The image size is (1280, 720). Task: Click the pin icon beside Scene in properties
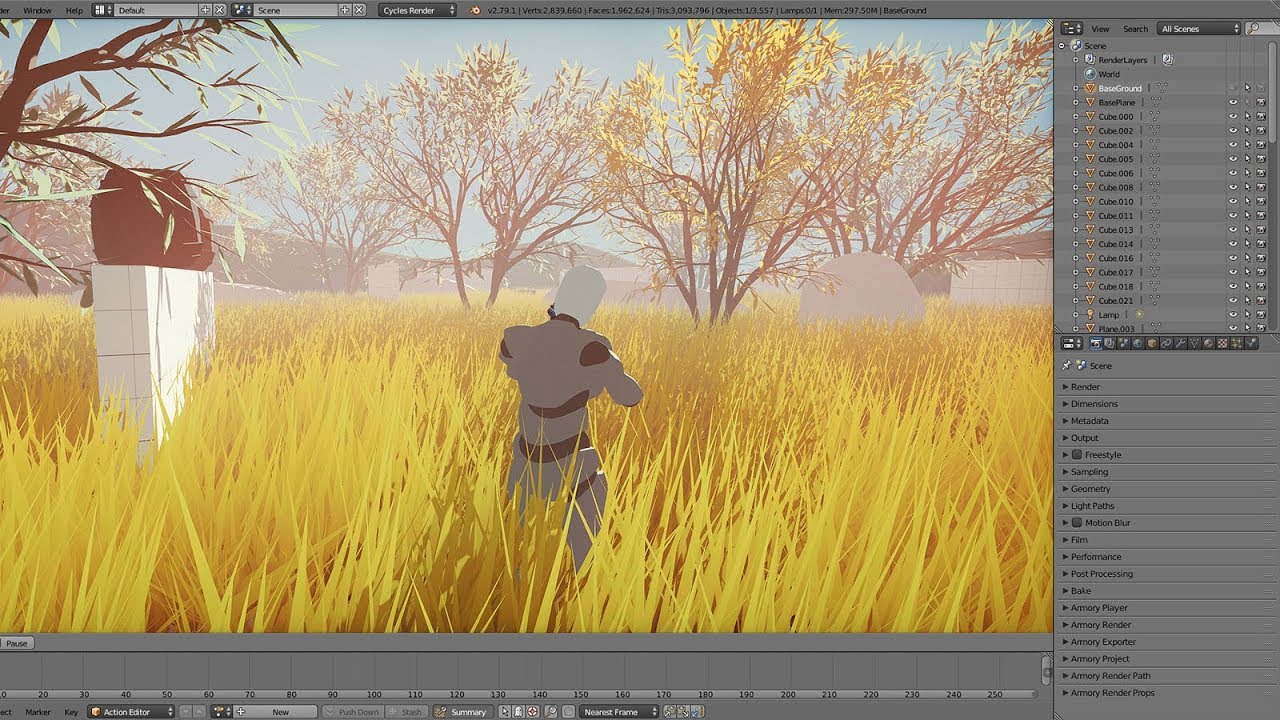[x=1066, y=366]
